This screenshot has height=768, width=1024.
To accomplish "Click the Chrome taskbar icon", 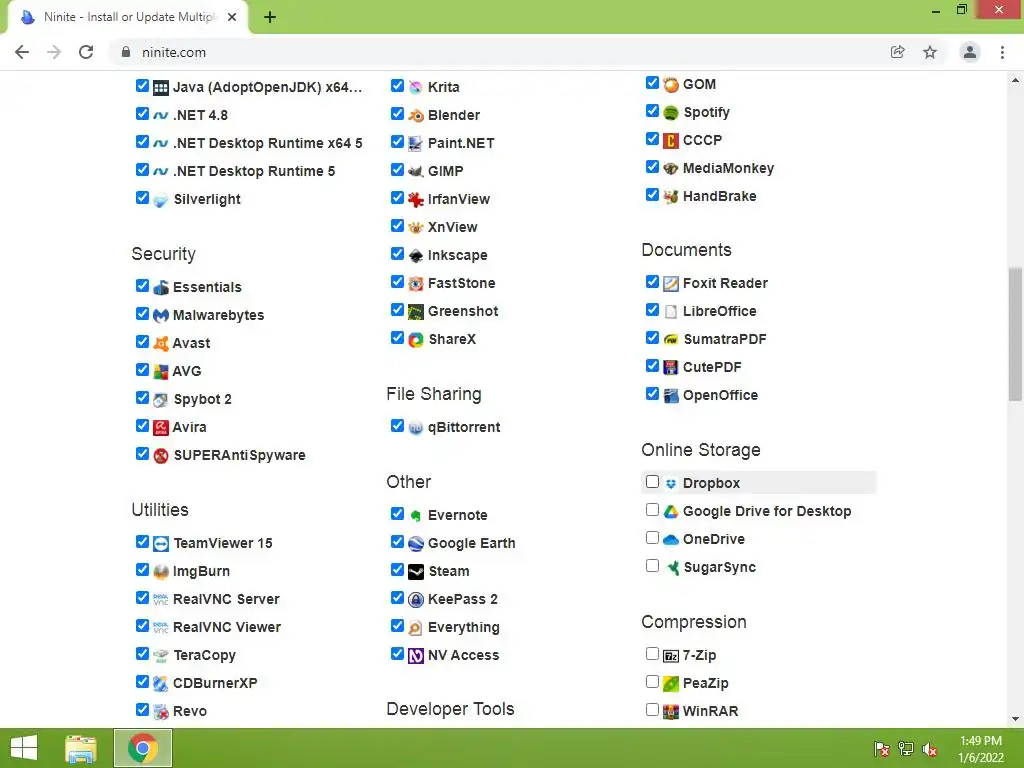I will coord(142,748).
